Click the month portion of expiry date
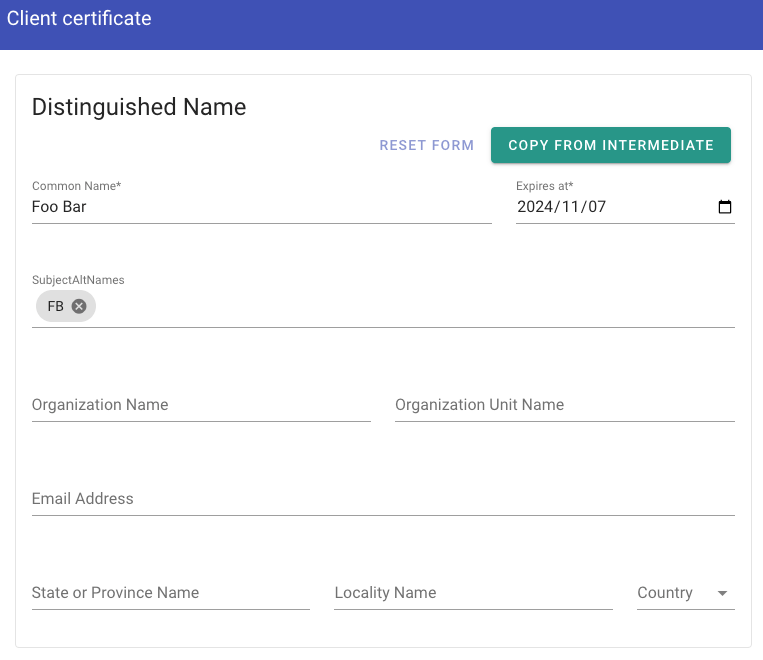The width and height of the screenshot is (763, 660). pyautogui.click(x=570, y=207)
